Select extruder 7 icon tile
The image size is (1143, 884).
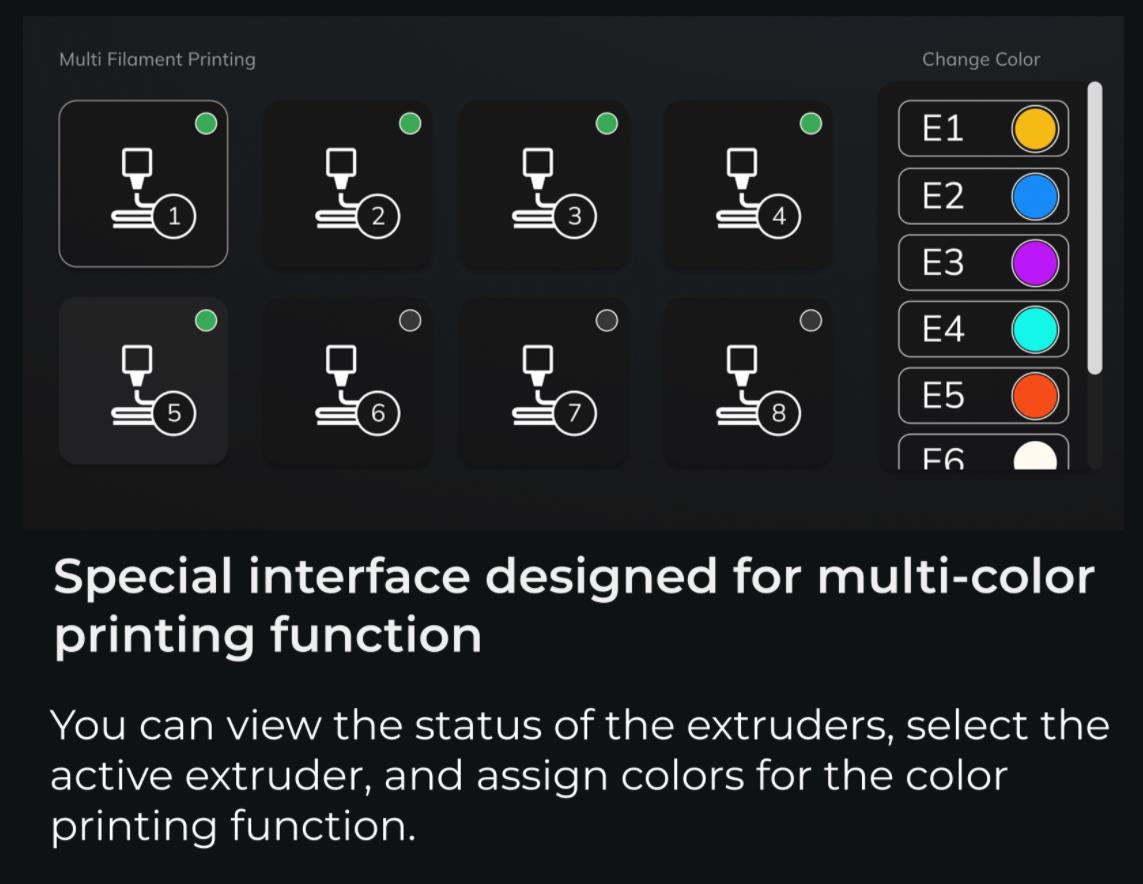click(544, 381)
